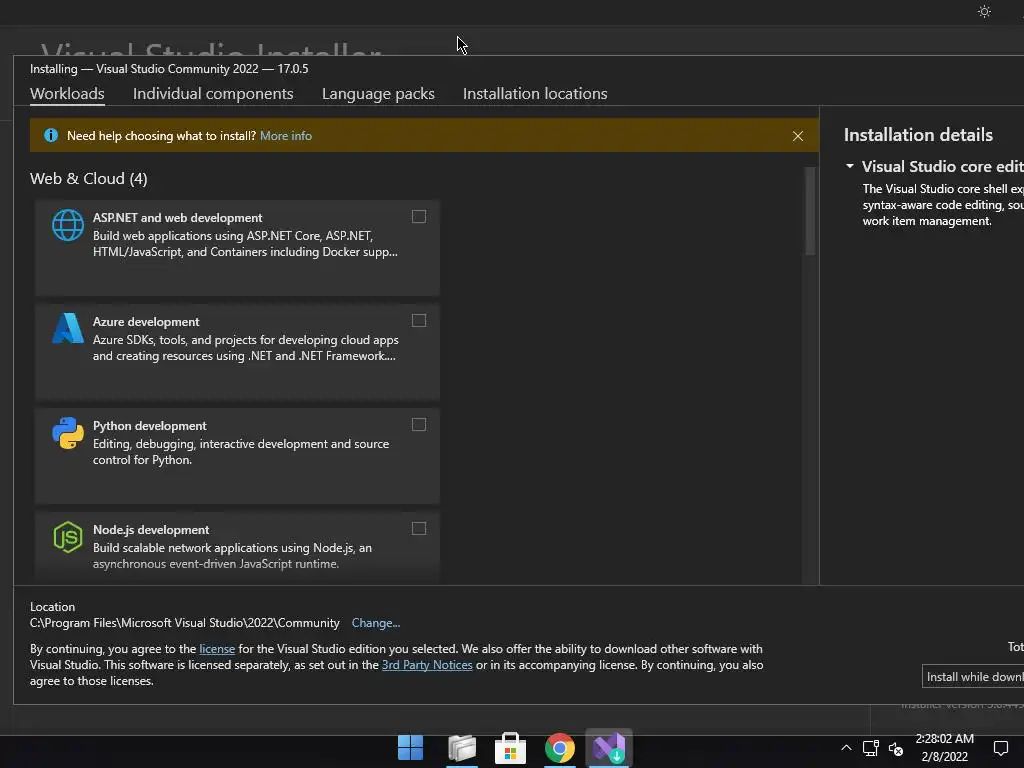This screenshot has width=1024, height=768.
Task: Switch to the Language packs tab
Action: pos(378,93)
